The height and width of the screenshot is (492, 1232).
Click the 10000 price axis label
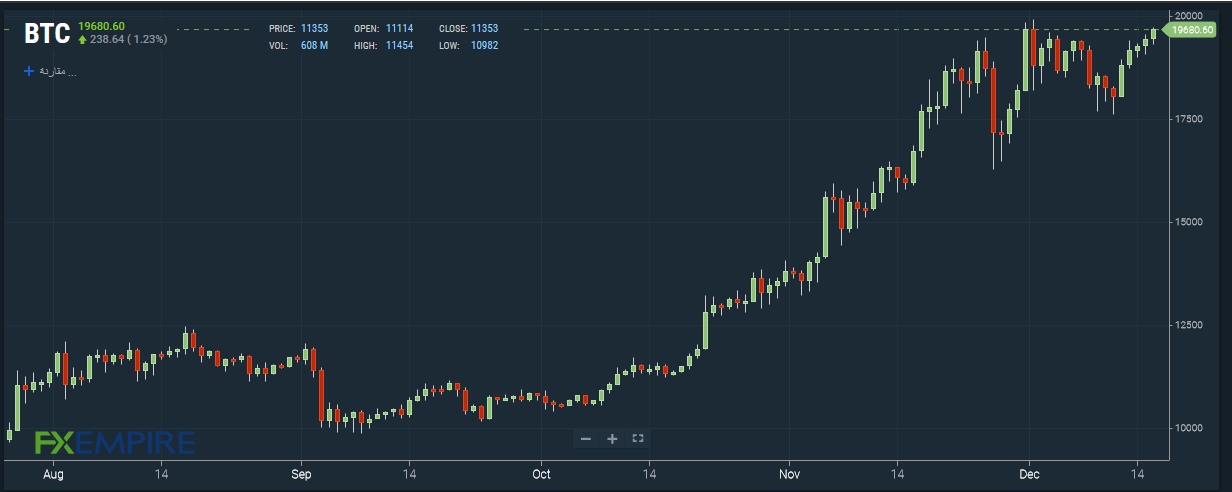pyautogui.click(x=1188, y=428)
